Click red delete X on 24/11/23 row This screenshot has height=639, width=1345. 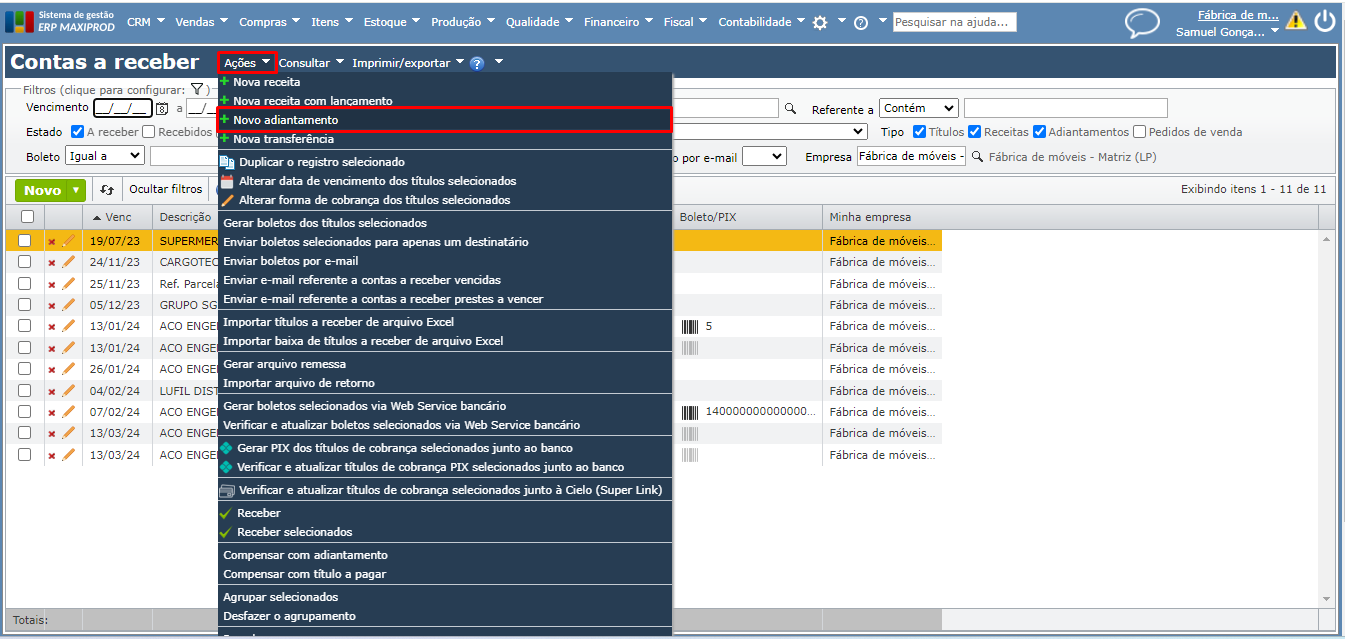(x=52, y=263)
